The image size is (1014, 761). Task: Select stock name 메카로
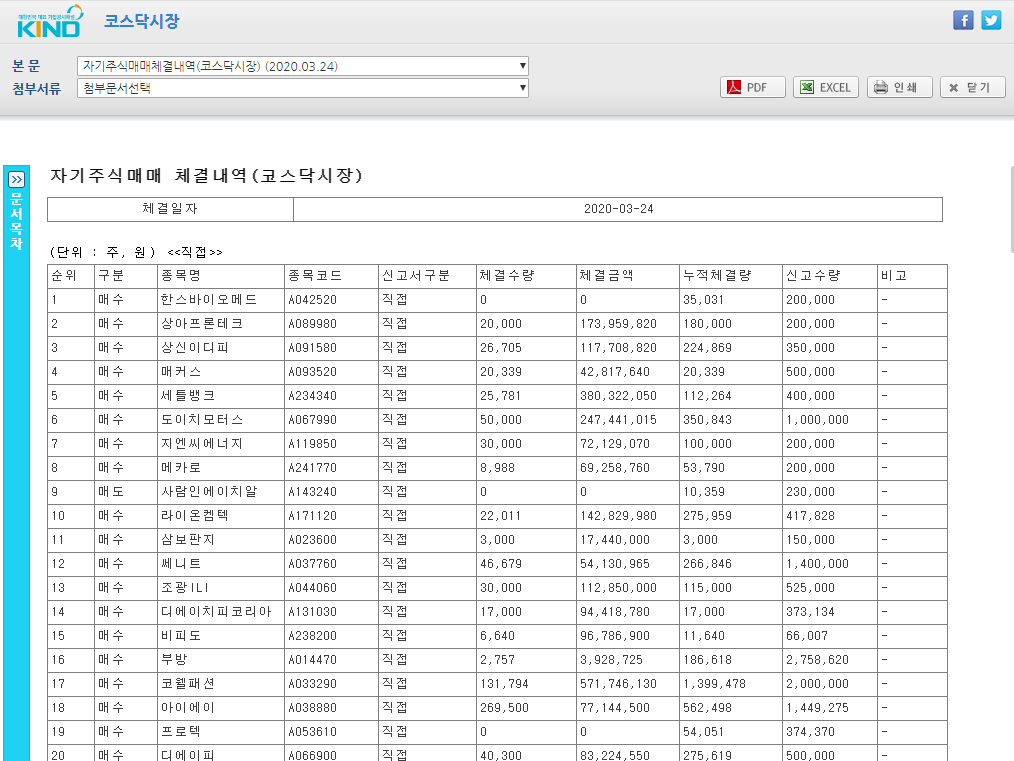pos(181,467)
